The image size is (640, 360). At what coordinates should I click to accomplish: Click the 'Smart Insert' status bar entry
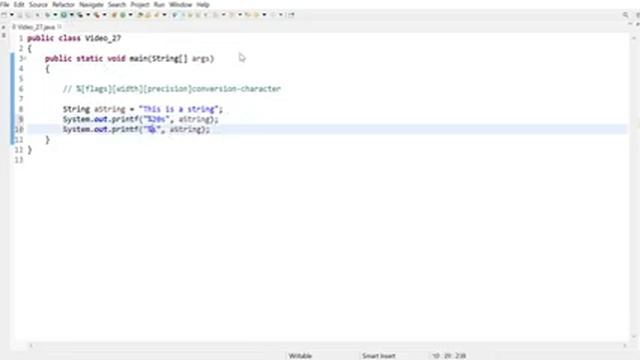click(x=378, y=356)
